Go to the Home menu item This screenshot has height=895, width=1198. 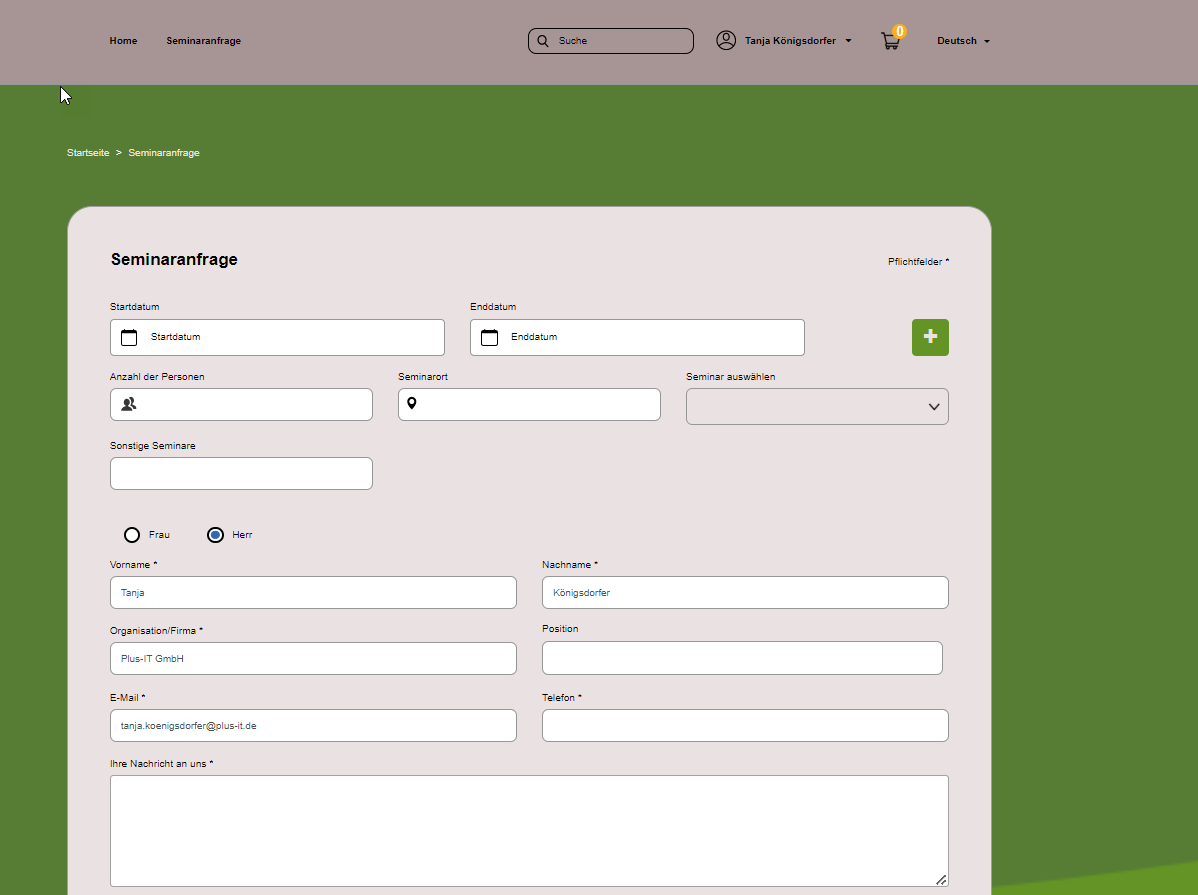(x=123, y=41)
